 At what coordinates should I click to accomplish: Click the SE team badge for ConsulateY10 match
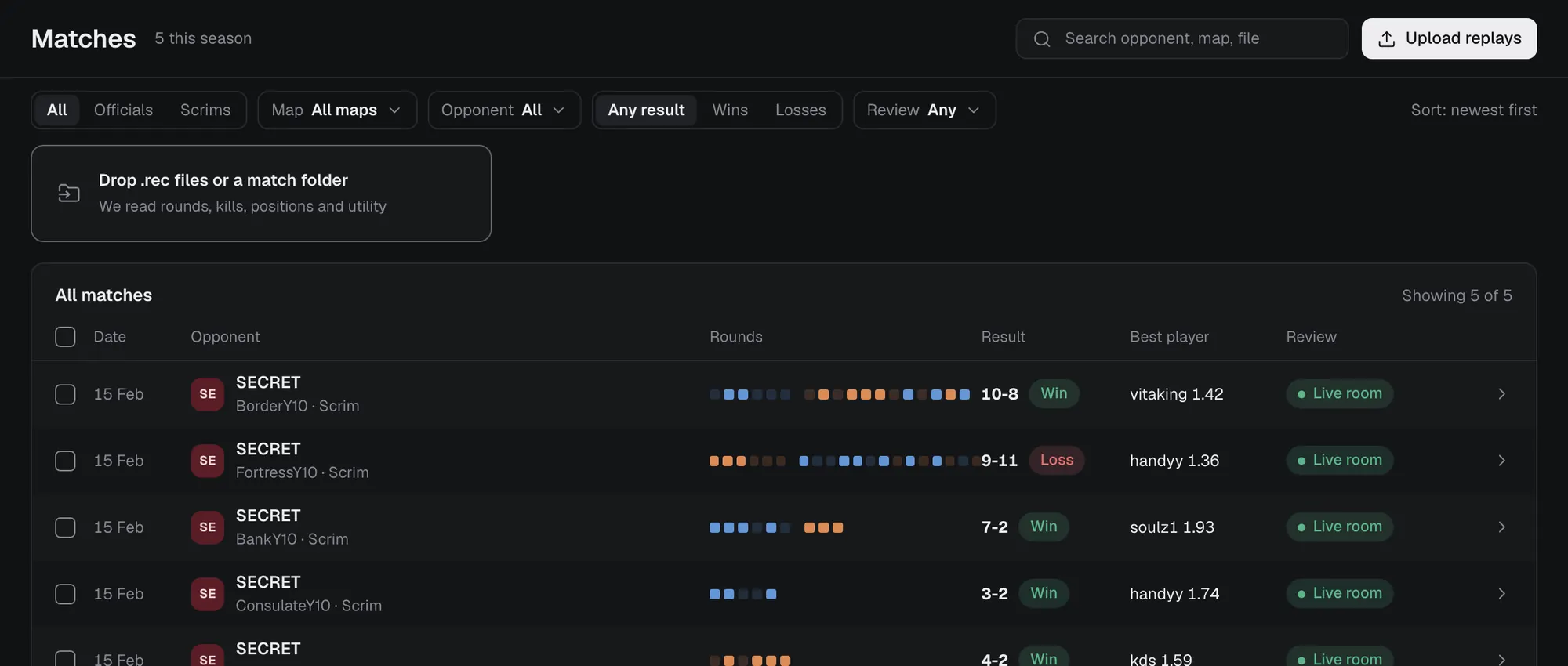tap(207, 594)
